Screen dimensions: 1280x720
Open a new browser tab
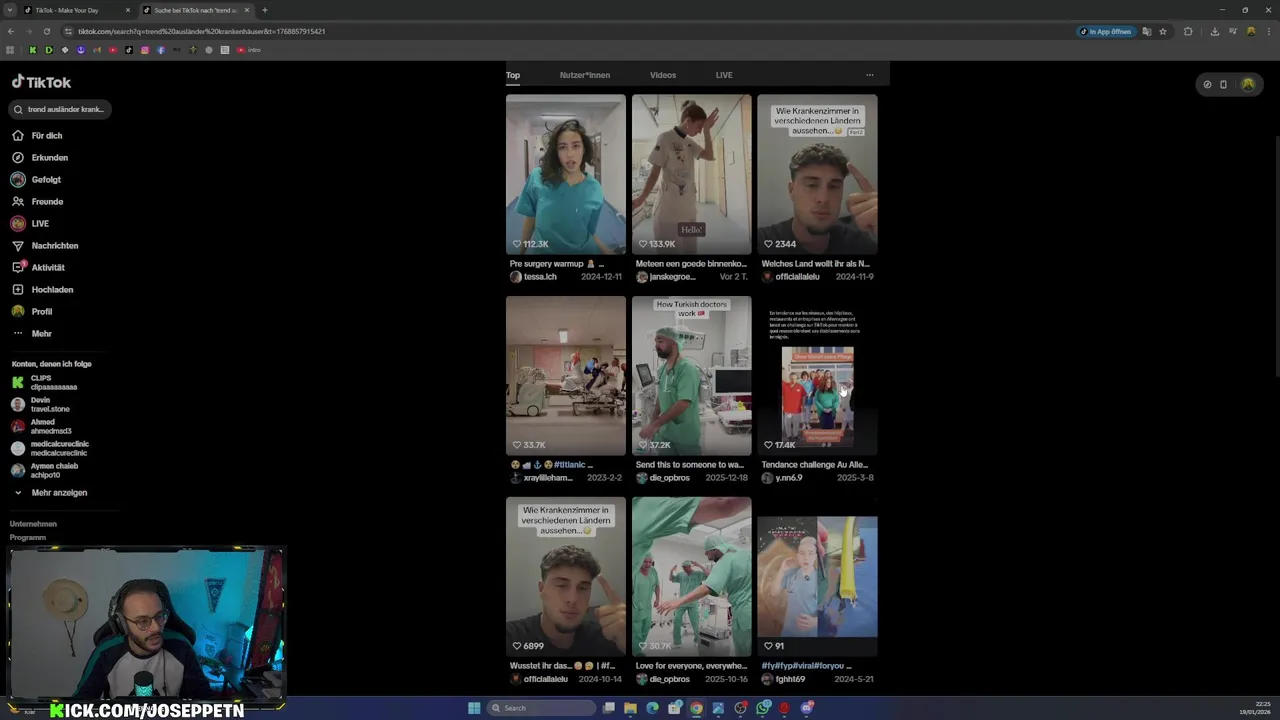click(264, 10)
